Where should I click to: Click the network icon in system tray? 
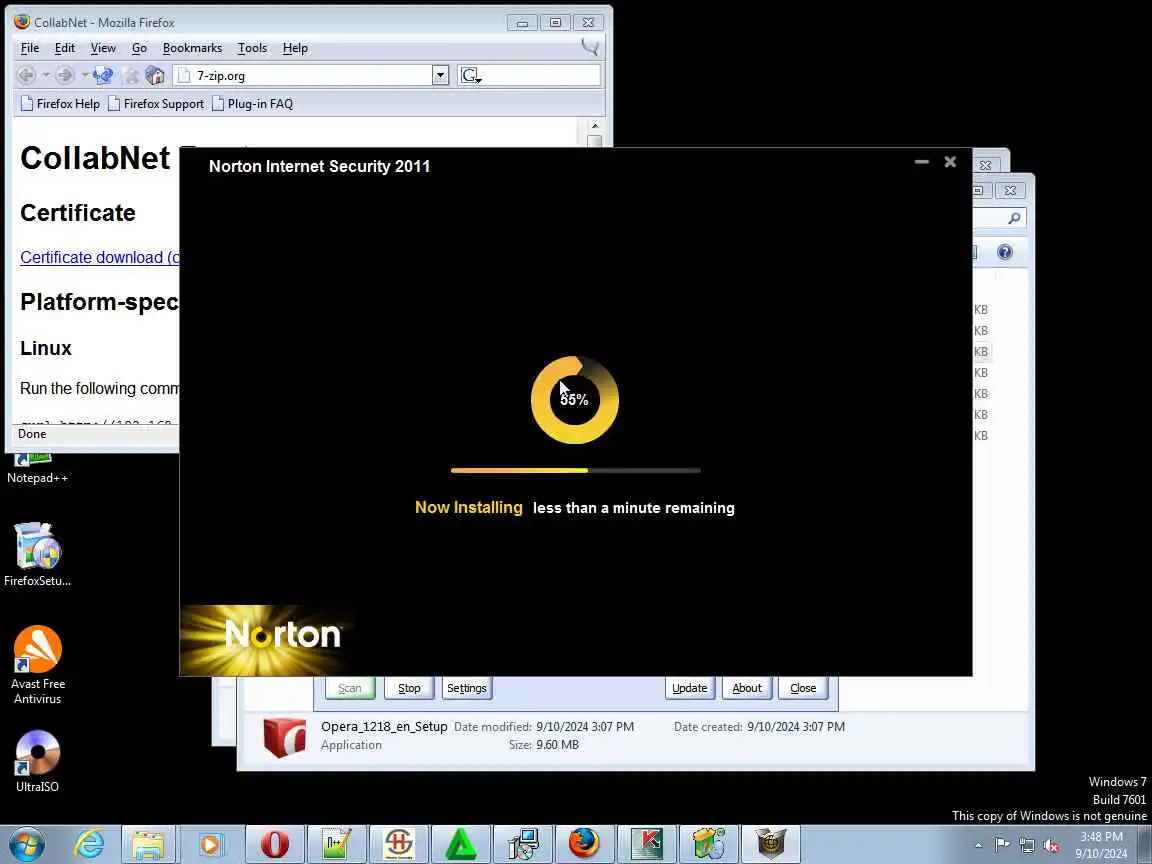1026,845
